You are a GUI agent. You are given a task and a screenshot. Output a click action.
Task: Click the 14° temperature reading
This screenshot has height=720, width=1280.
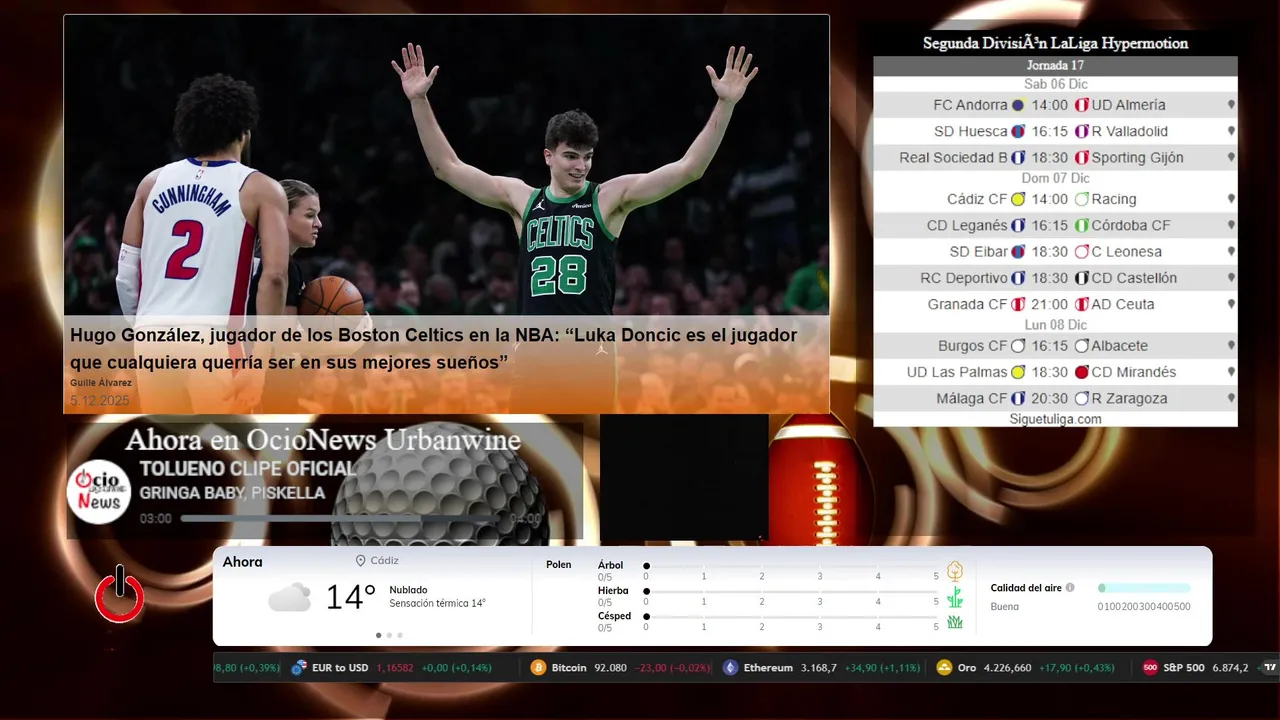pos(351,598)
